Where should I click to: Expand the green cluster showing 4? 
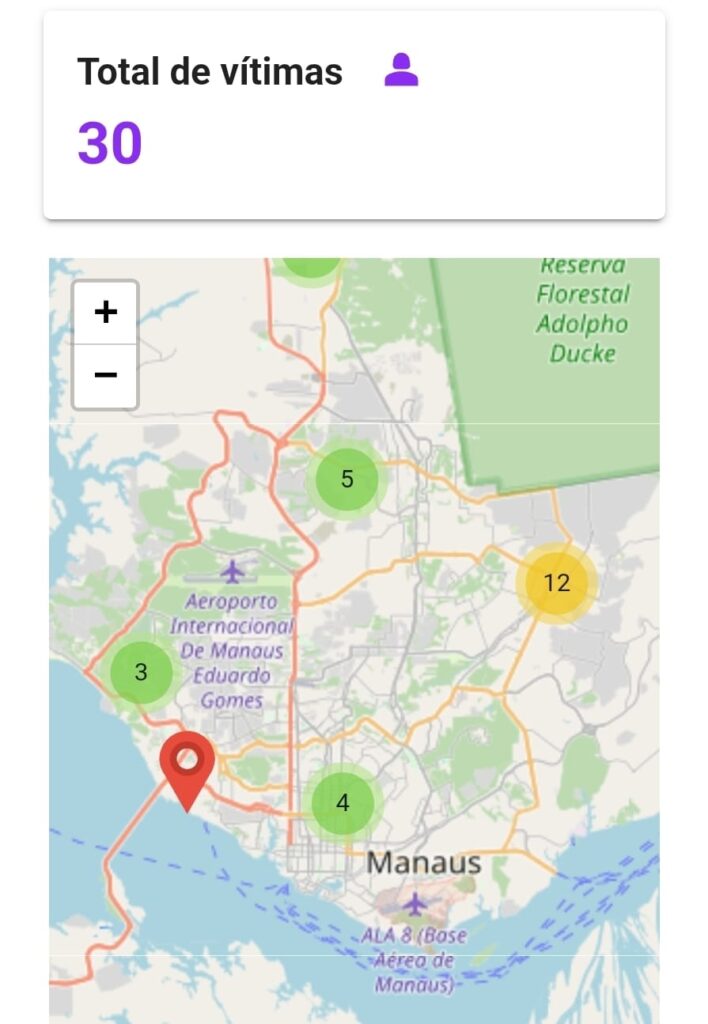343,802
